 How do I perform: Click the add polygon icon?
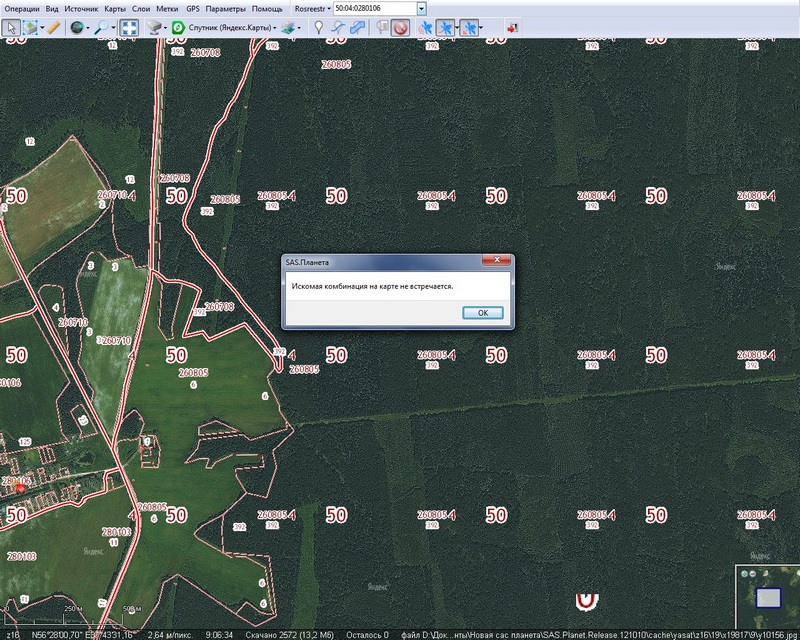click(x=358, y=28)
